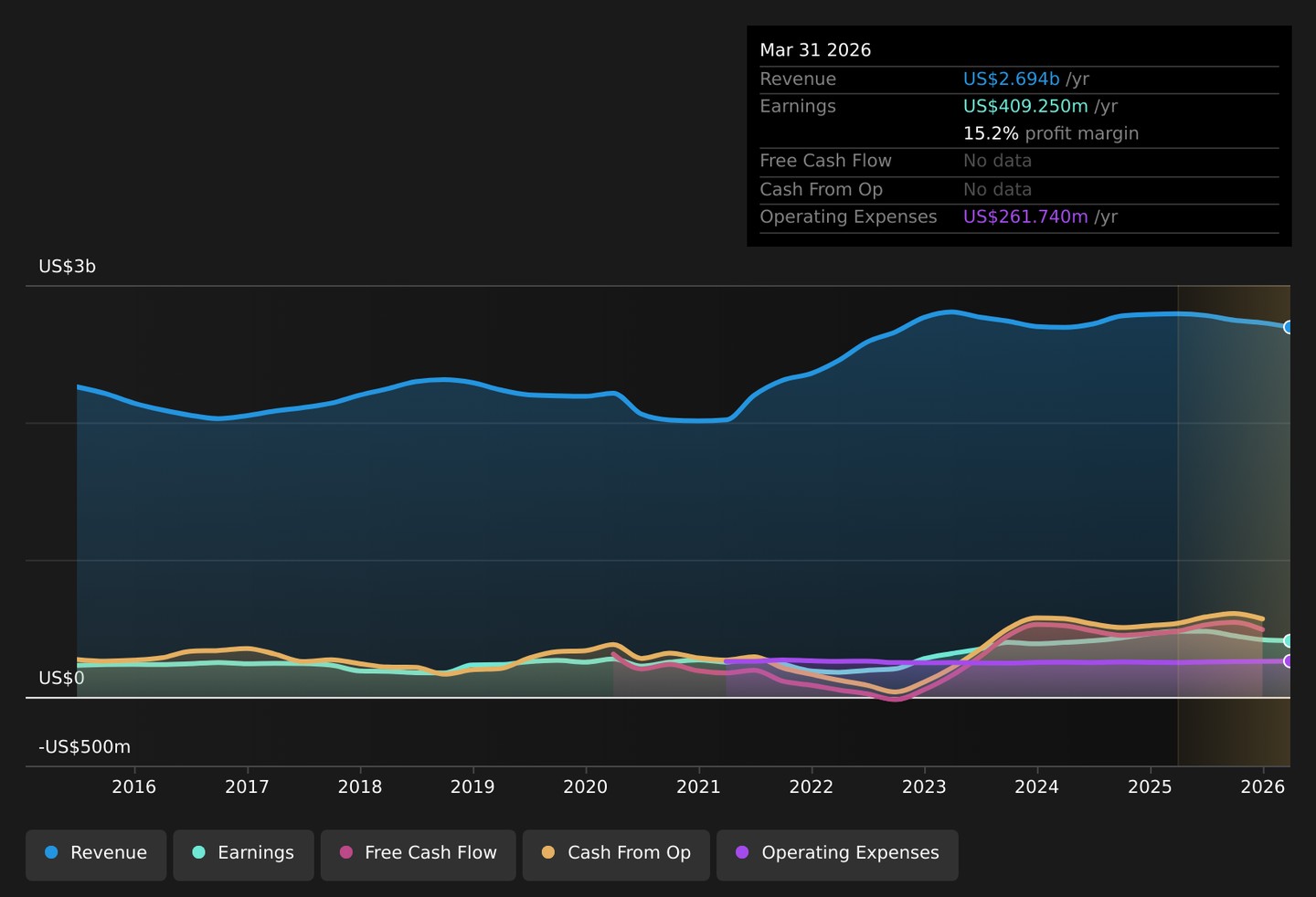Image resolution: width=1316 pixels, height=897 pixels.
Task: Toggle the Free Cash Flow legend button
Action: point(418,855)
